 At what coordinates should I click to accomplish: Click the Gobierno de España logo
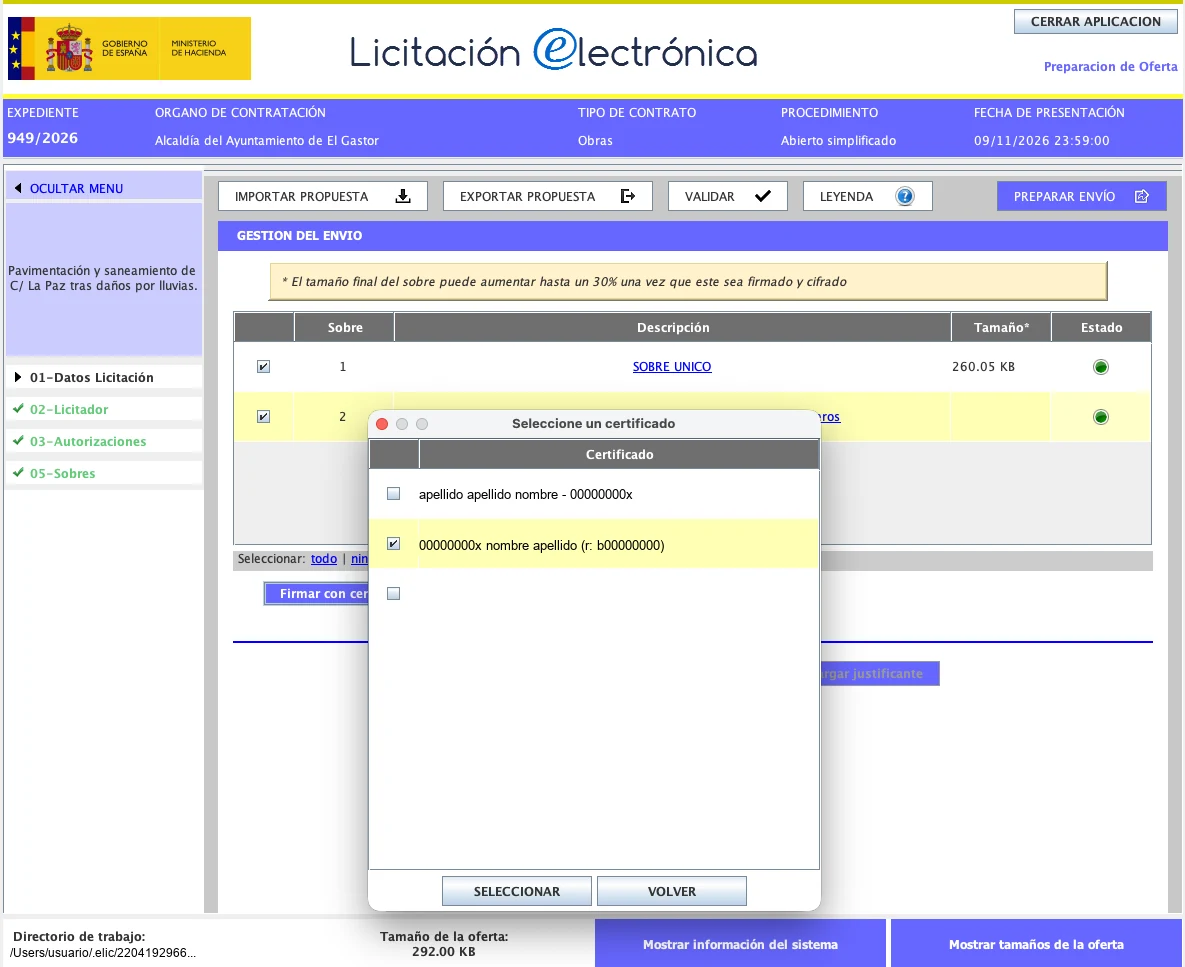coord(129,48)
